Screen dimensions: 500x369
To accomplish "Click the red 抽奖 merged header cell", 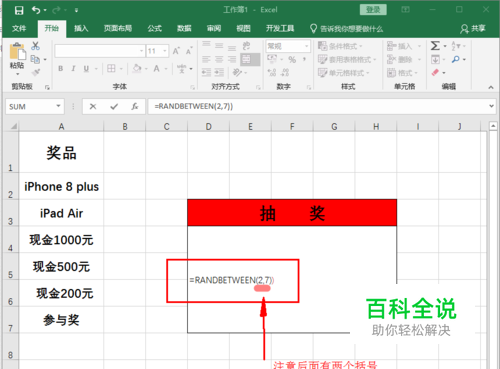I will tap(292, 213).
